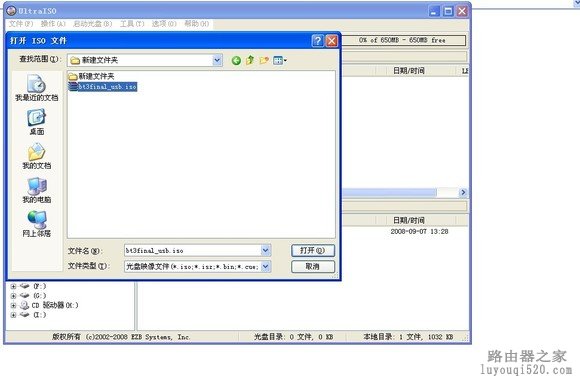Expand the 查找范围 folder dropdown
The width and height of the screenshot is (580, 384).
click(218, 60)
